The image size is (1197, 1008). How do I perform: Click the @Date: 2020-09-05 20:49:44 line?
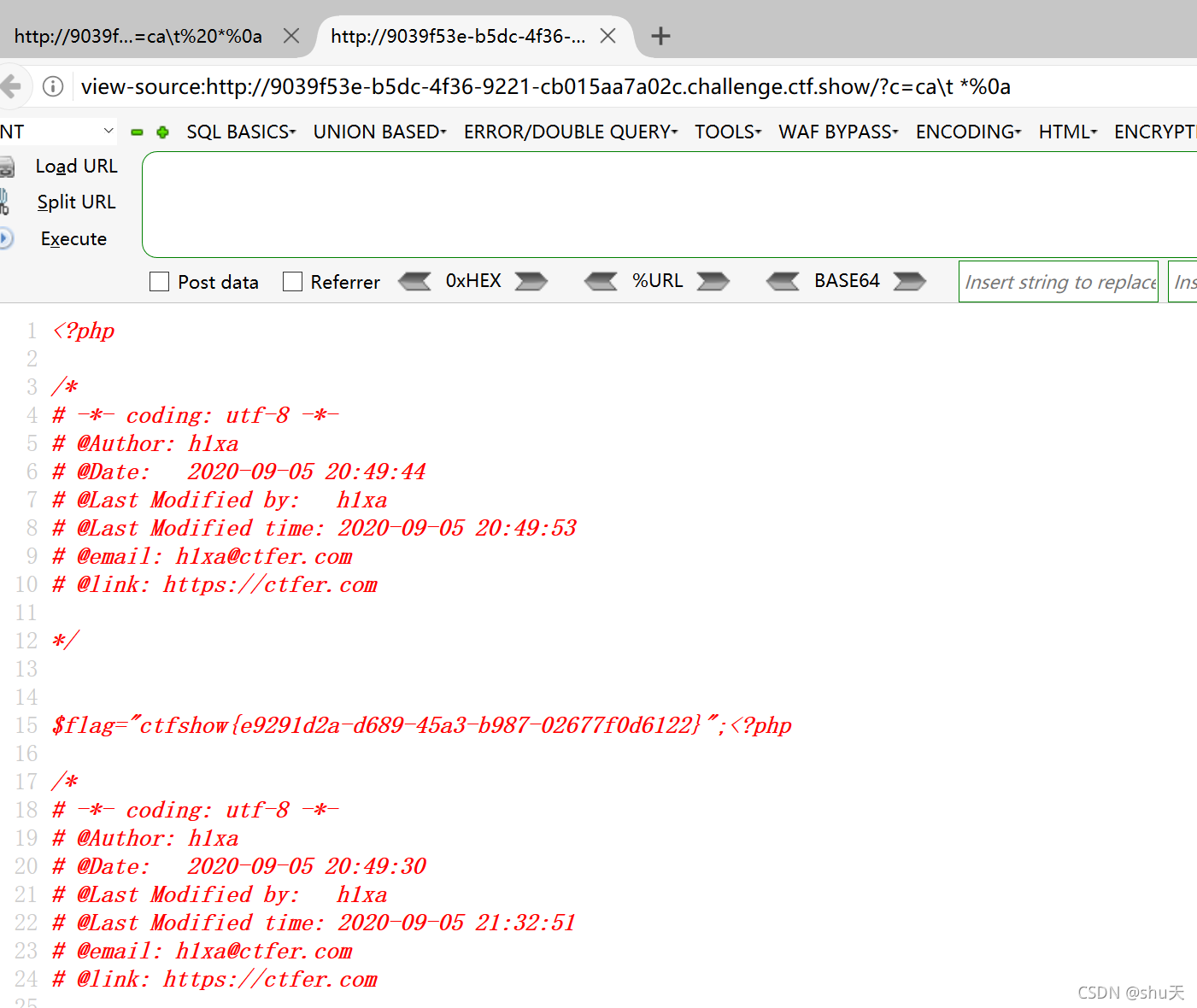pyautogui.click(x=238, y=472)
